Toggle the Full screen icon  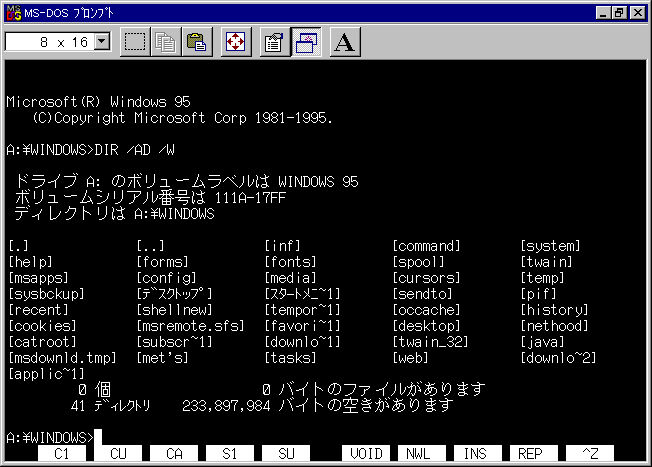tap(236, 42)
